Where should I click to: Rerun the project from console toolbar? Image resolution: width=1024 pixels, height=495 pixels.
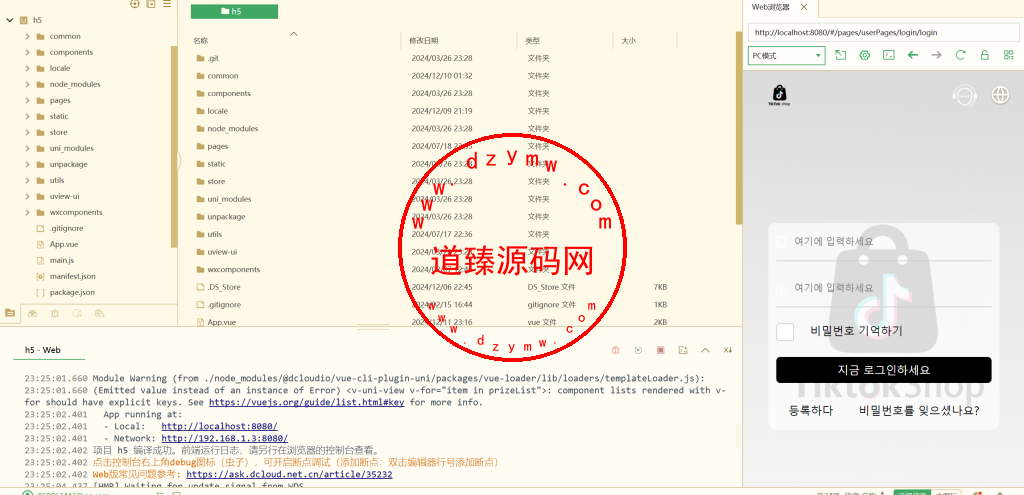(638, 351)
